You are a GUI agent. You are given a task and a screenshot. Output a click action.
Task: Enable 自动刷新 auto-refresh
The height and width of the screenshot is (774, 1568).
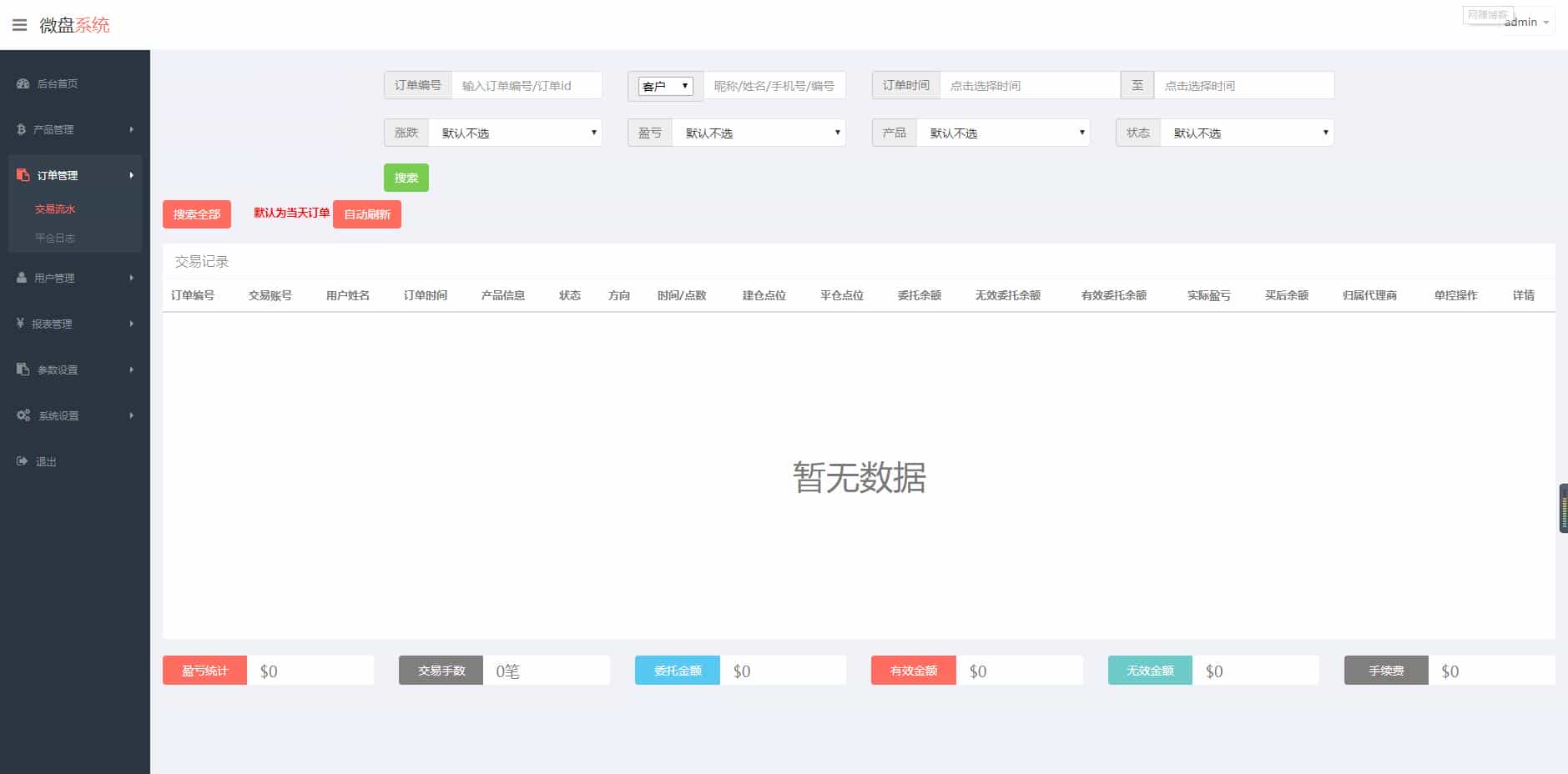click(366, 214)
